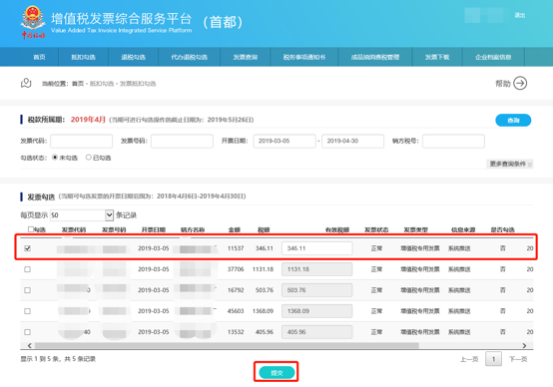Open the 发票查询 navigation menu item
553x387 pixels.
tap(245, 57)
